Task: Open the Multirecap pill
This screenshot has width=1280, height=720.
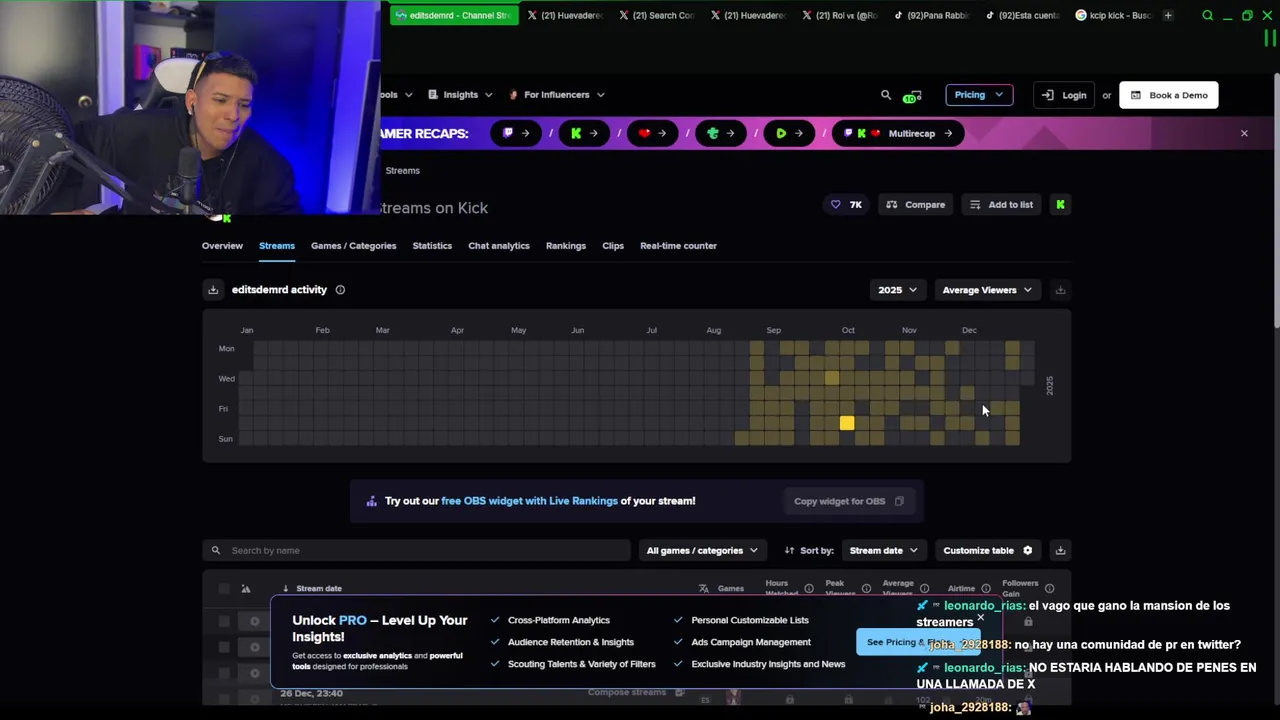Action: tap(898, 133)
